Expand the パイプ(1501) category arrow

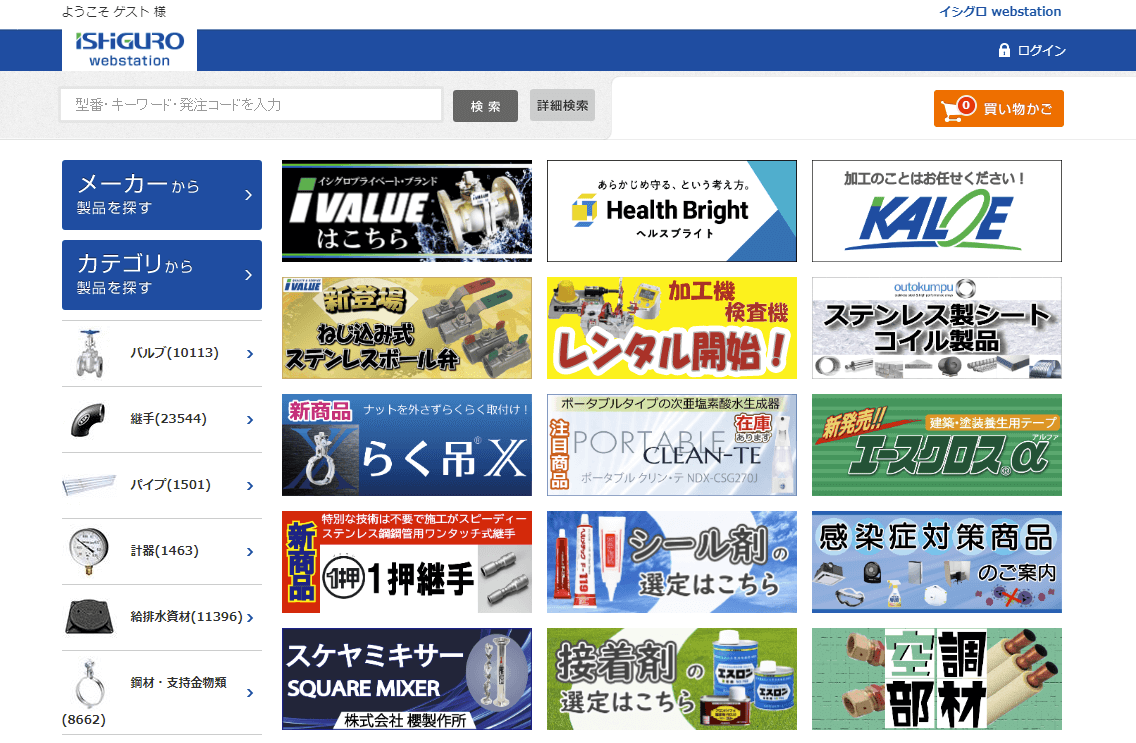(250, 486)
